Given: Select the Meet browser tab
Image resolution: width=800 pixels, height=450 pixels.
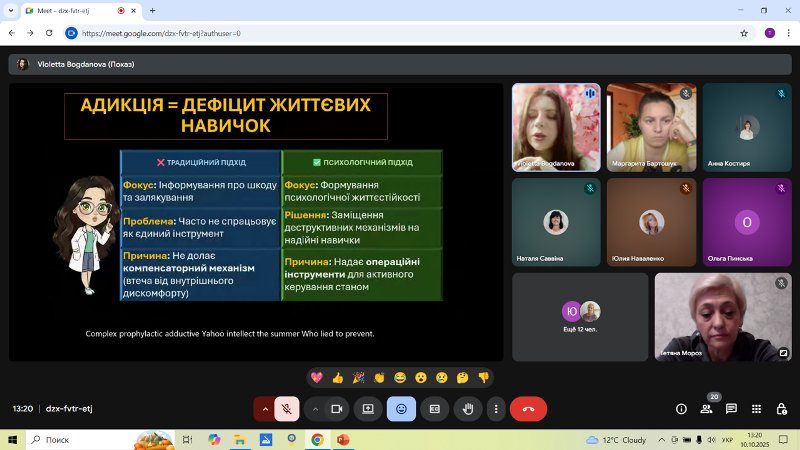Looking at the screenshot, I should click(x=70, y=10).
